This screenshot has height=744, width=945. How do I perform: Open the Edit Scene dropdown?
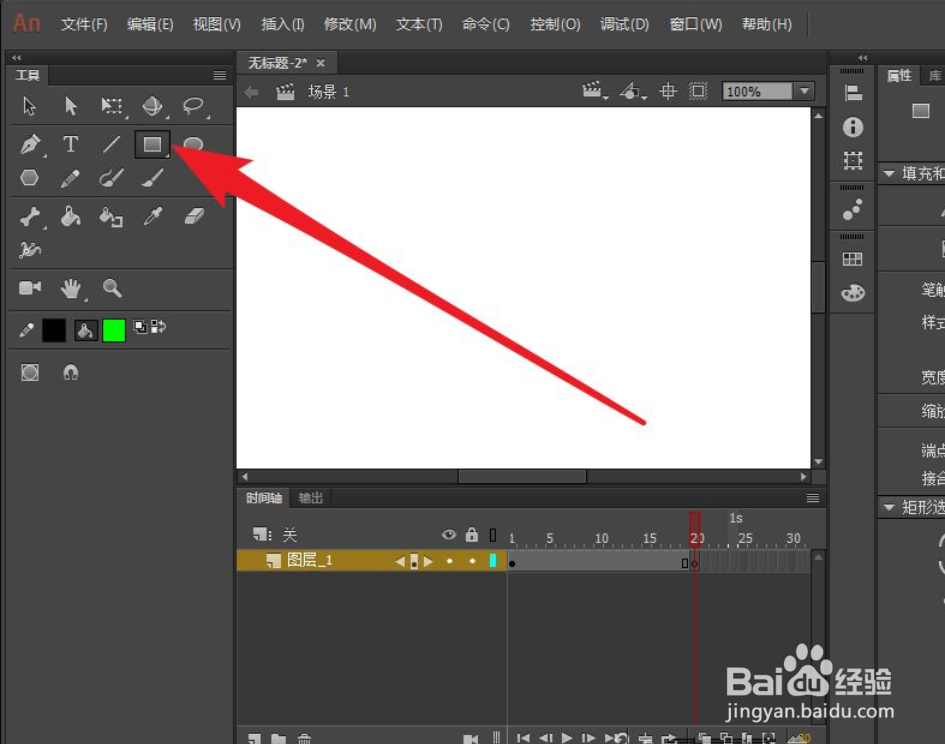[x=595, y=92]
